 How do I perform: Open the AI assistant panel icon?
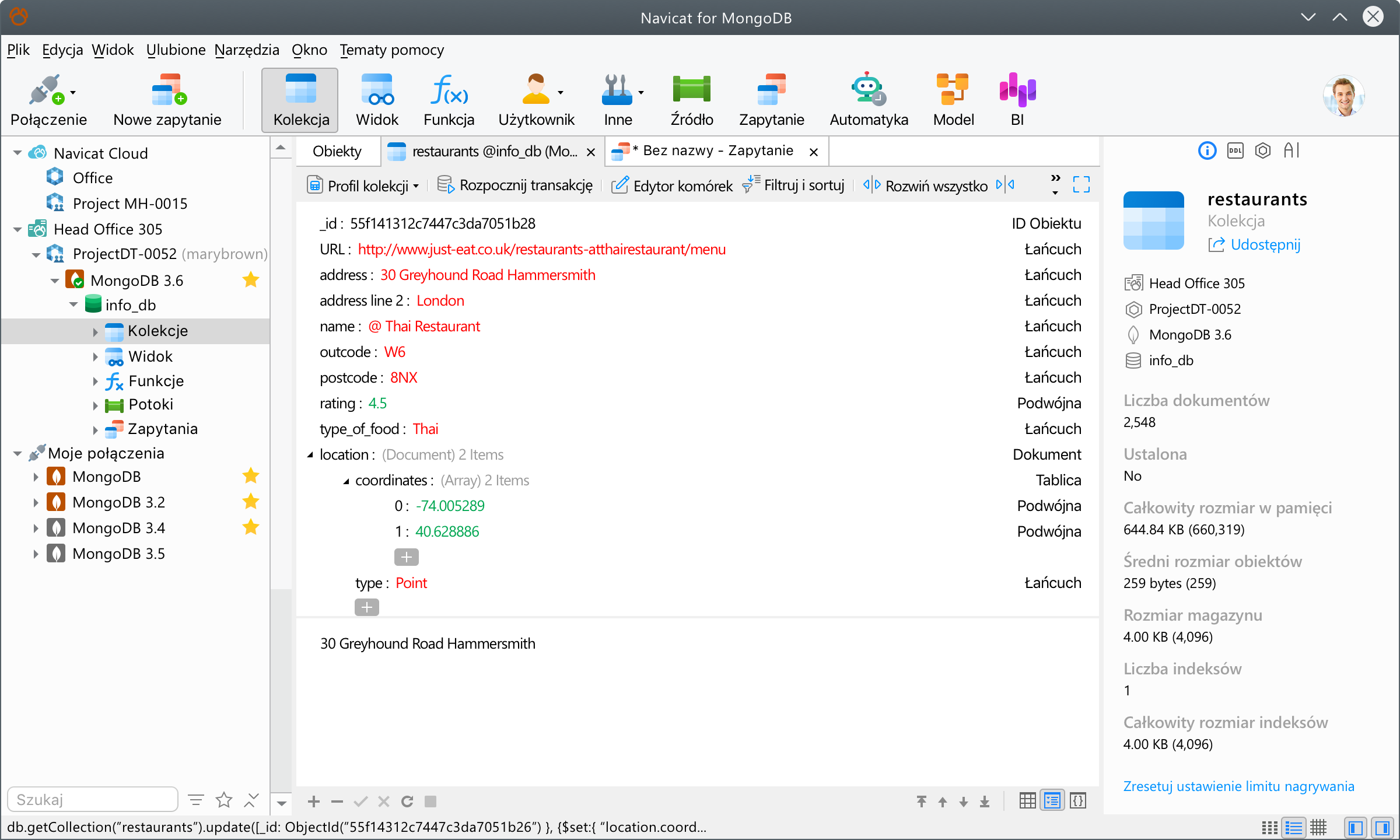(1291, 150)
